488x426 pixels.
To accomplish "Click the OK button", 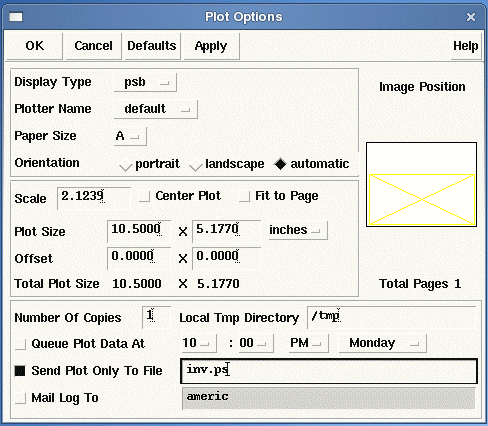I will click(x=35, y=46).
